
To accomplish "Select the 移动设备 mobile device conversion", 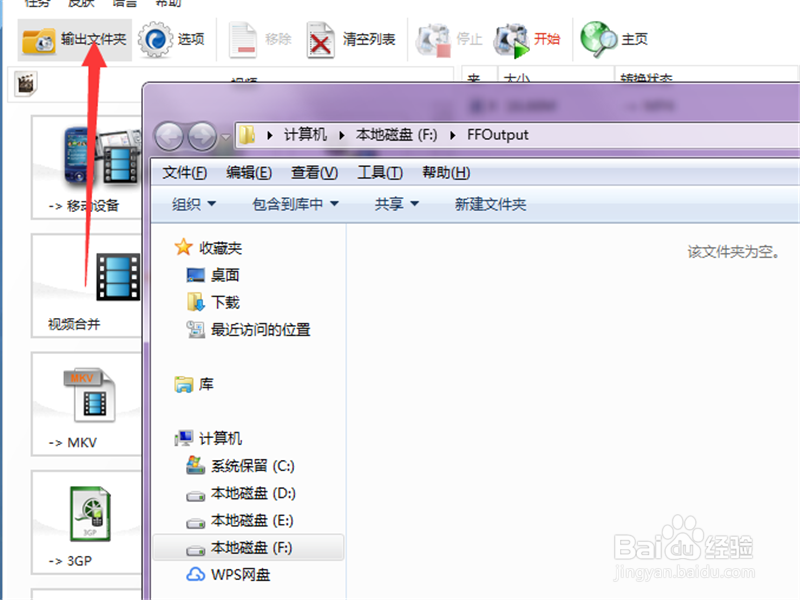I will (x=86, y=168).
